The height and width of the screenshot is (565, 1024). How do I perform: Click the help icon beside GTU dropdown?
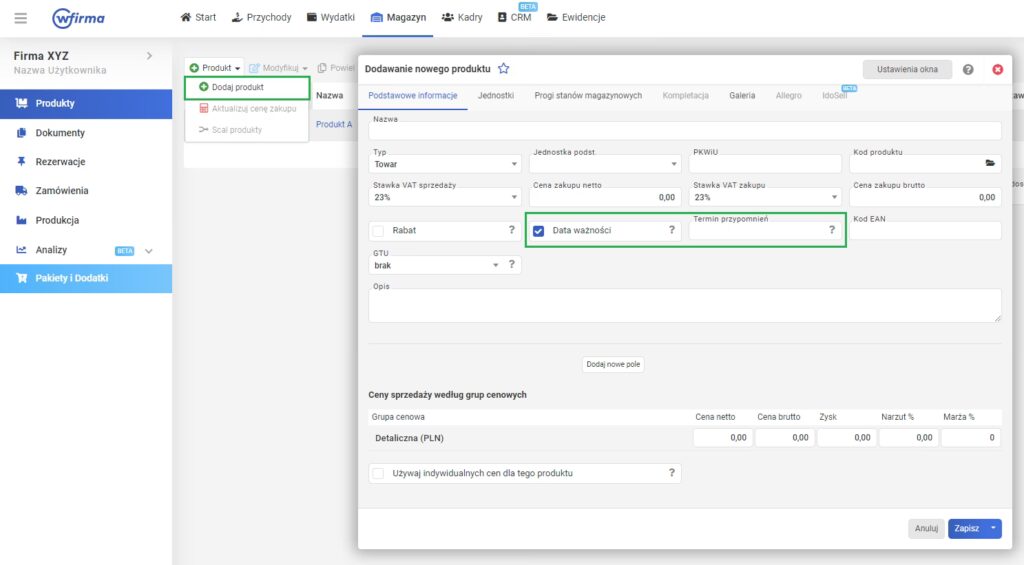[x=512, y=265]
